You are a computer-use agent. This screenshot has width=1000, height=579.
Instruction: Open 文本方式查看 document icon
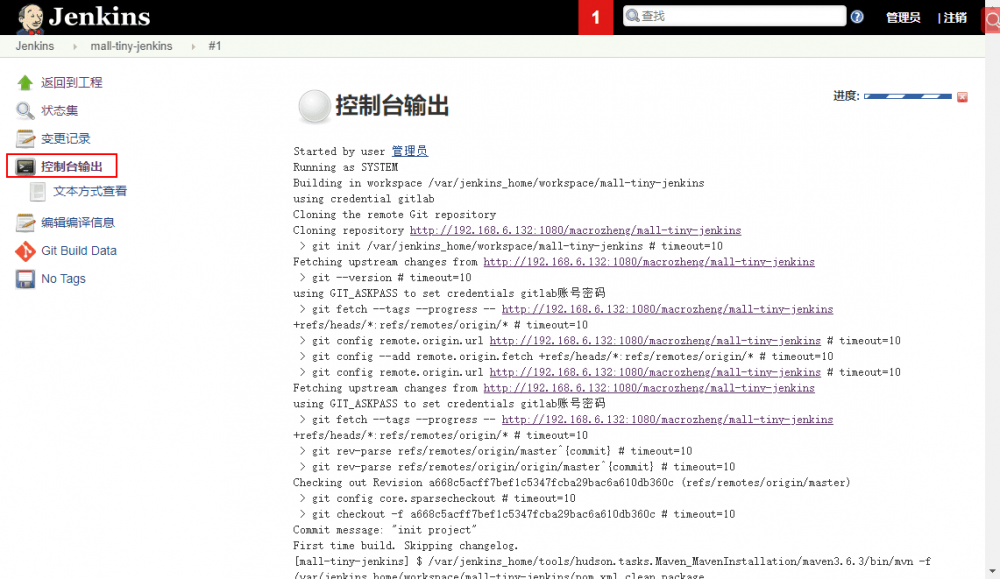37,190
